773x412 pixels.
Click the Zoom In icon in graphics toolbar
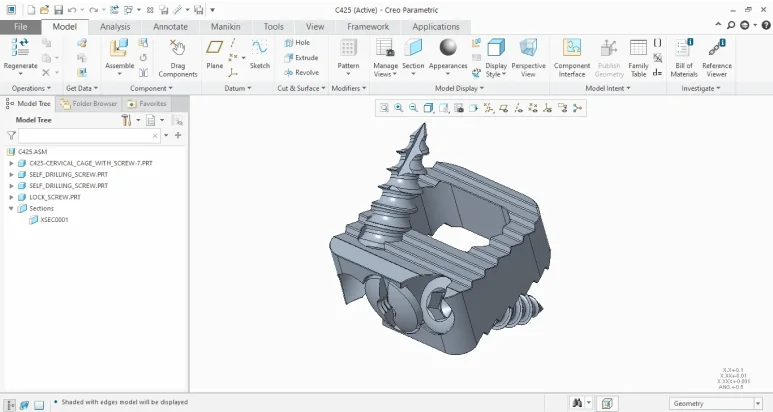click(398, 108)
